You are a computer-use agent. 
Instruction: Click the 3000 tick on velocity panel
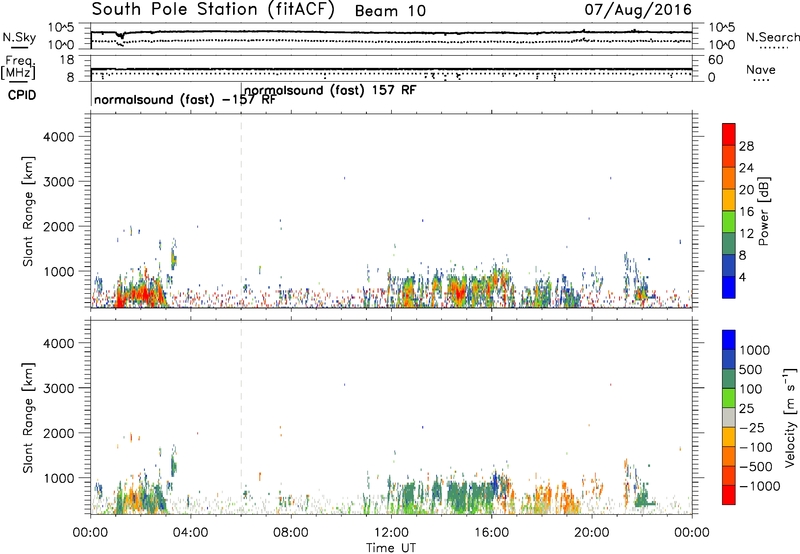[58, 388]
